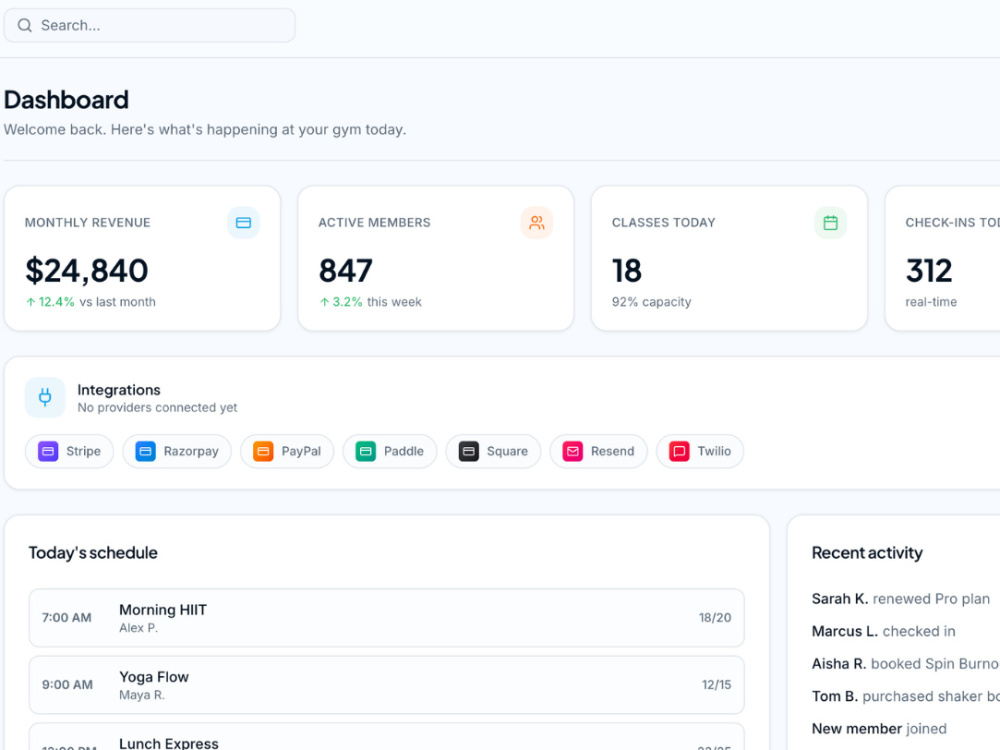Image resolution: width=1000 pixels, height=750 pixels.
Task: Open the Lunch Express class row
Action: [x=386, y=737]
